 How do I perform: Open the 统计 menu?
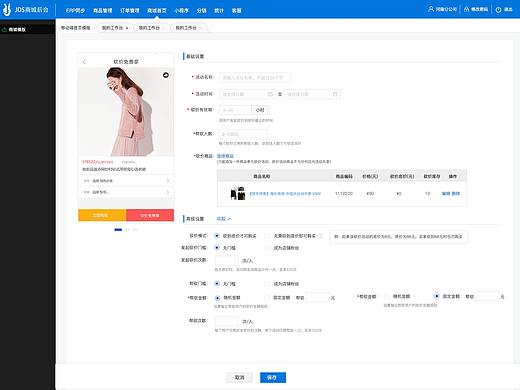click(219, 11)
